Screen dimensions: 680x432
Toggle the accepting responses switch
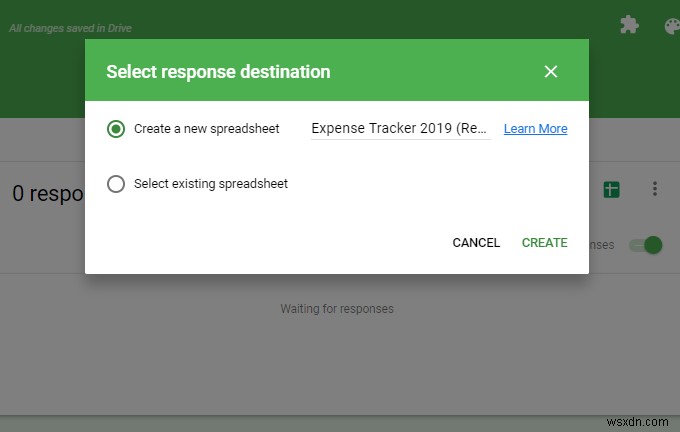646,245
